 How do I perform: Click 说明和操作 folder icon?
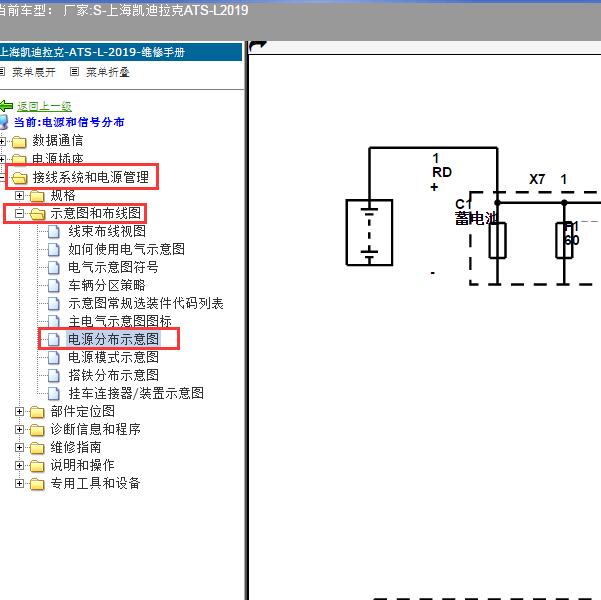(37, 466)
